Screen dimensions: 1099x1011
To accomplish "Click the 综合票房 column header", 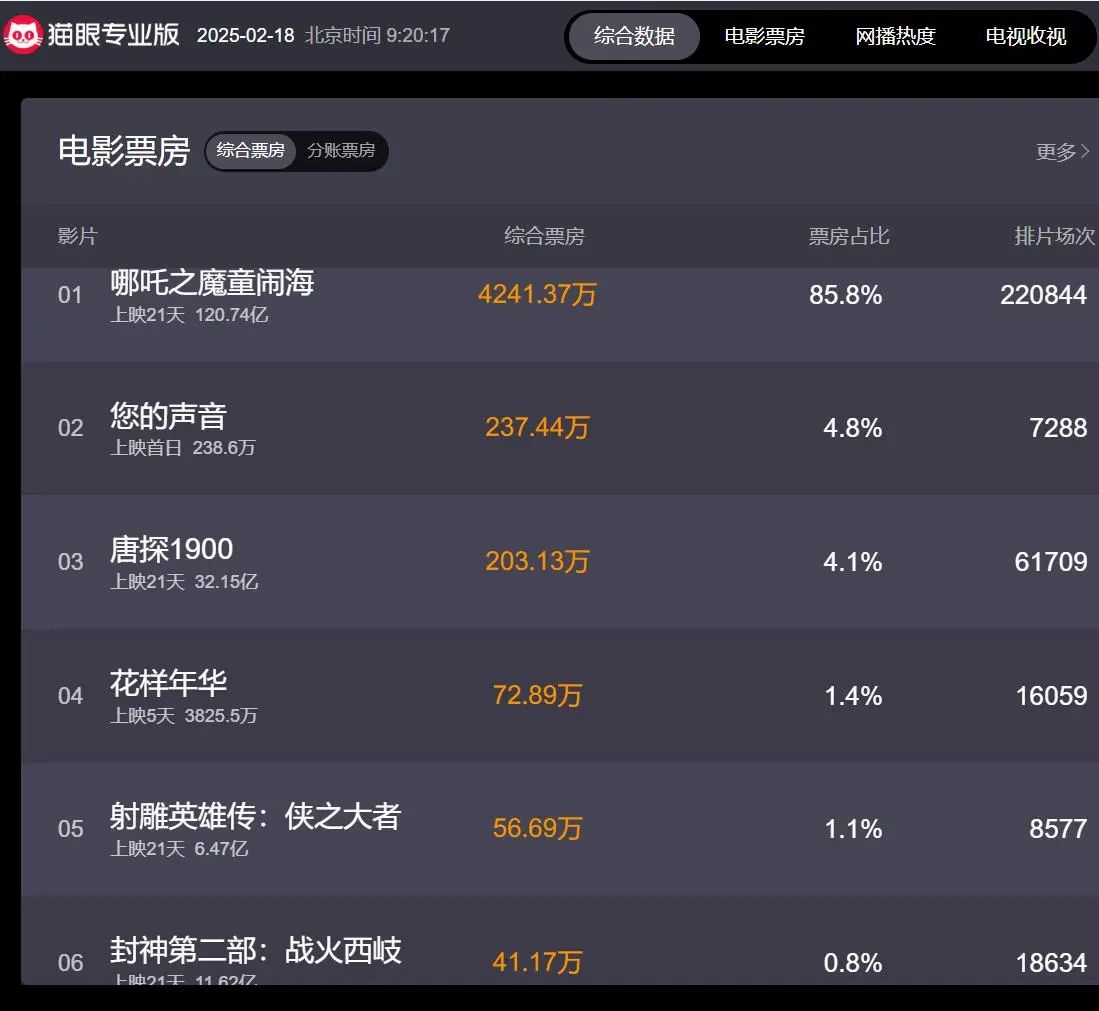I will point(544,237).
